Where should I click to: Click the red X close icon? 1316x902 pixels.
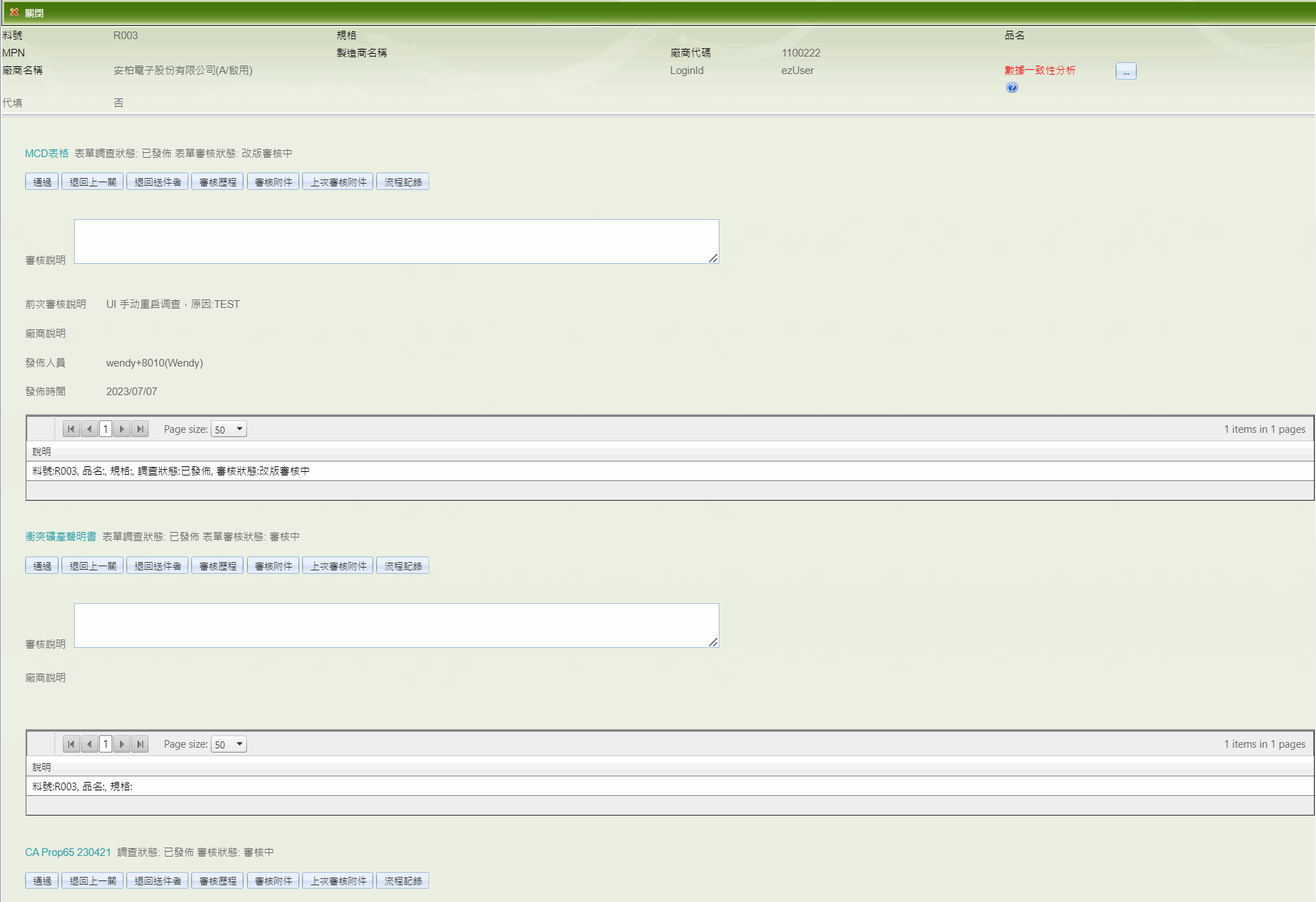pyautogui.click(x=14, y=13)
